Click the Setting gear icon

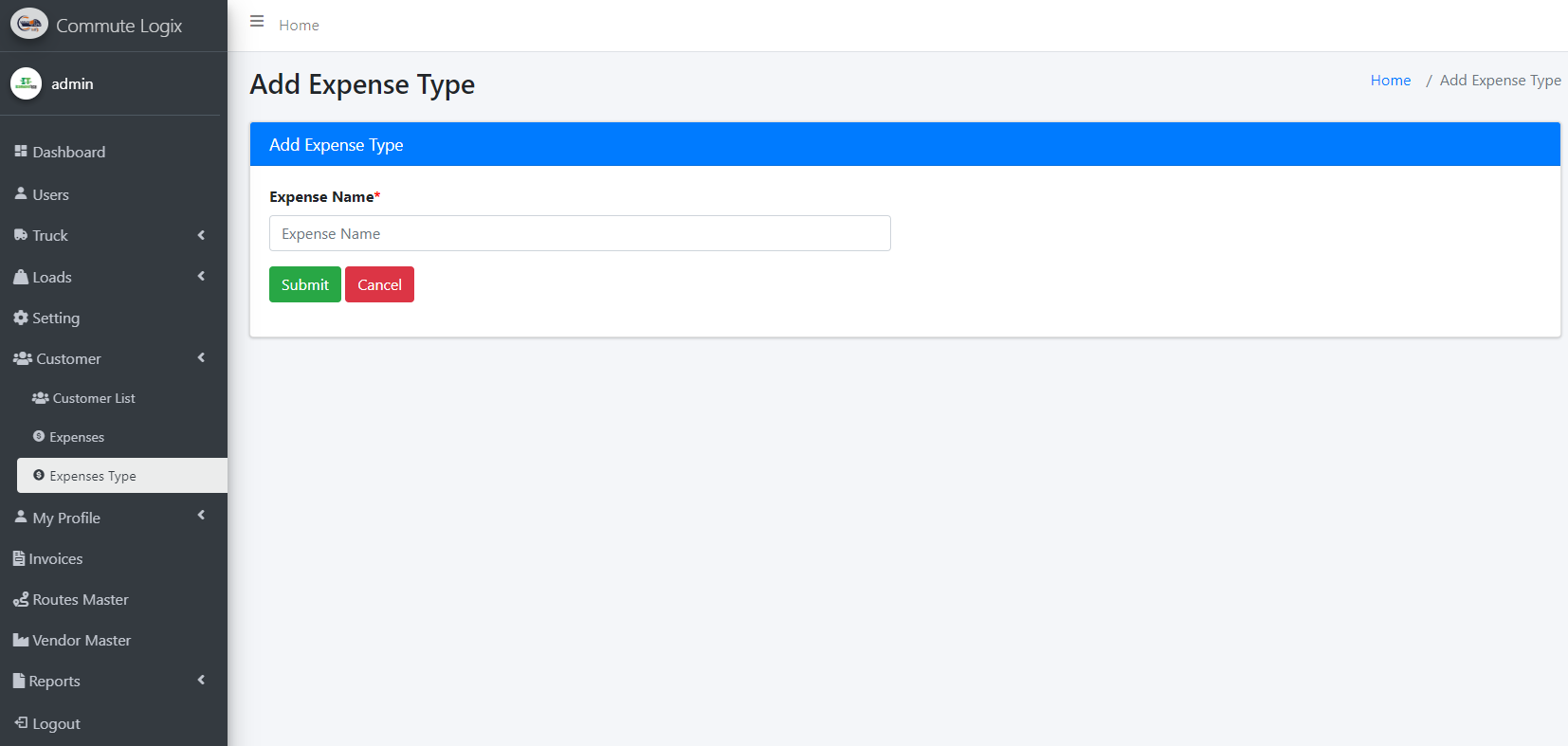click(21, 318)
